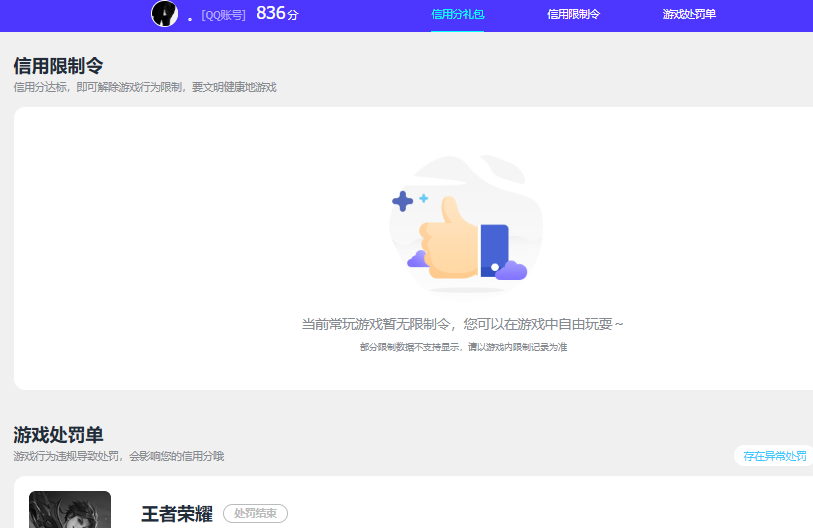Switch to 信用限制令 tab
Image resolution: width=813 pixels, height=528 pixels.
(573, 15)
